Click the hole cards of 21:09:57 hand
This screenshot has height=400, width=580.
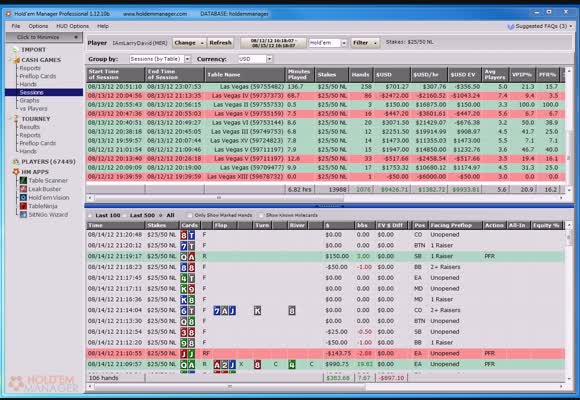(x=188, y=364)
